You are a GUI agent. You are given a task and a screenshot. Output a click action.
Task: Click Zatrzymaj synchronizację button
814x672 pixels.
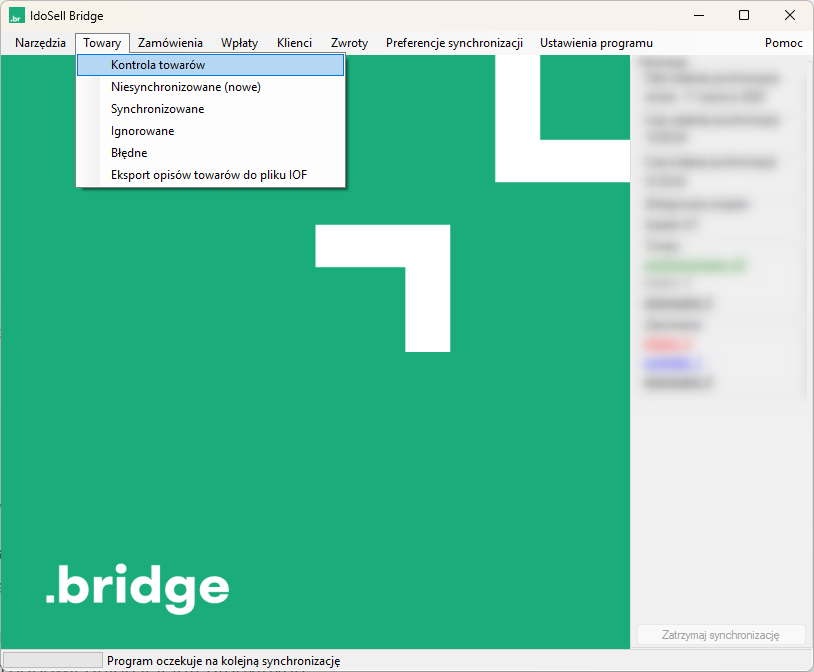(x=721, y=635)
